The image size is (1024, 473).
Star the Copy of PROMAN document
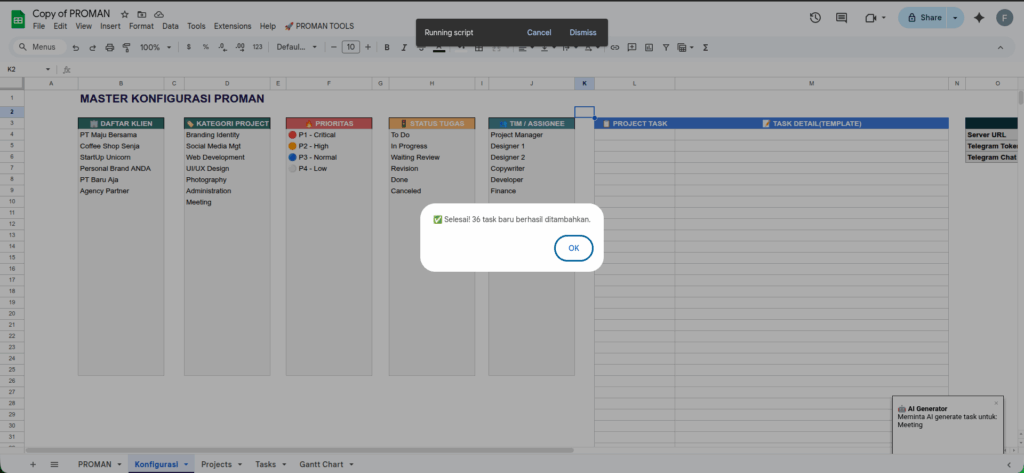[124, 14]
